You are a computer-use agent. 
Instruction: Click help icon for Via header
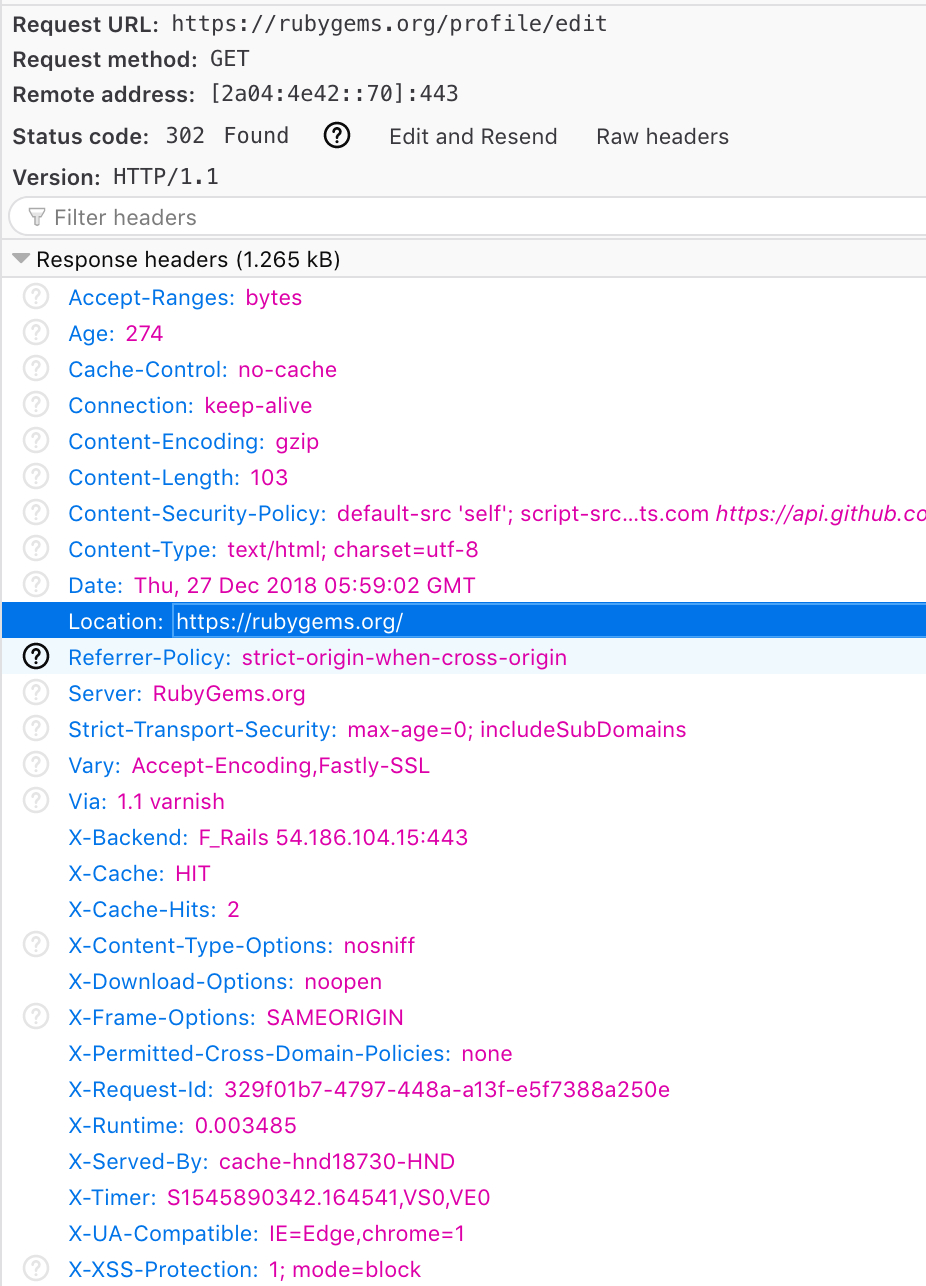click(x=36, y=801)
